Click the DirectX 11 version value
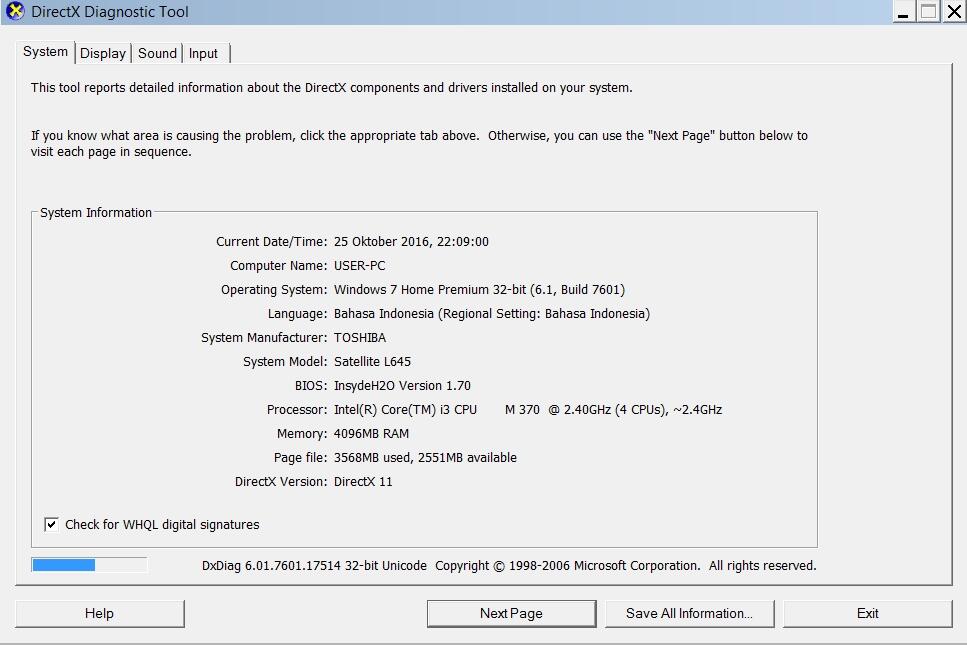Screen dimensions: 967x645 363,482
